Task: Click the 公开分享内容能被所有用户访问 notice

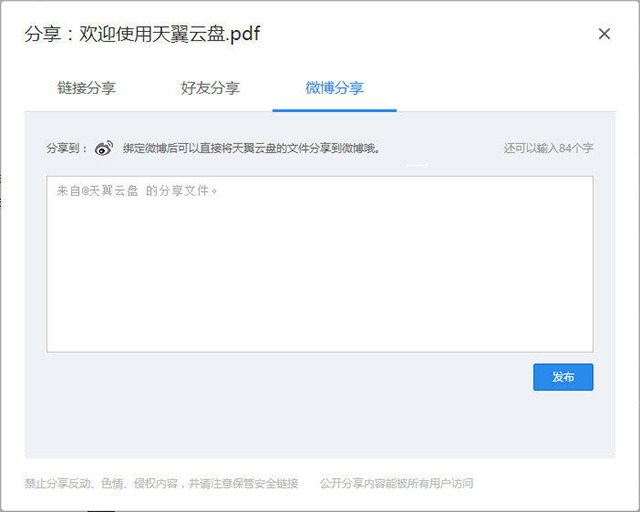Action: (396, 483)
